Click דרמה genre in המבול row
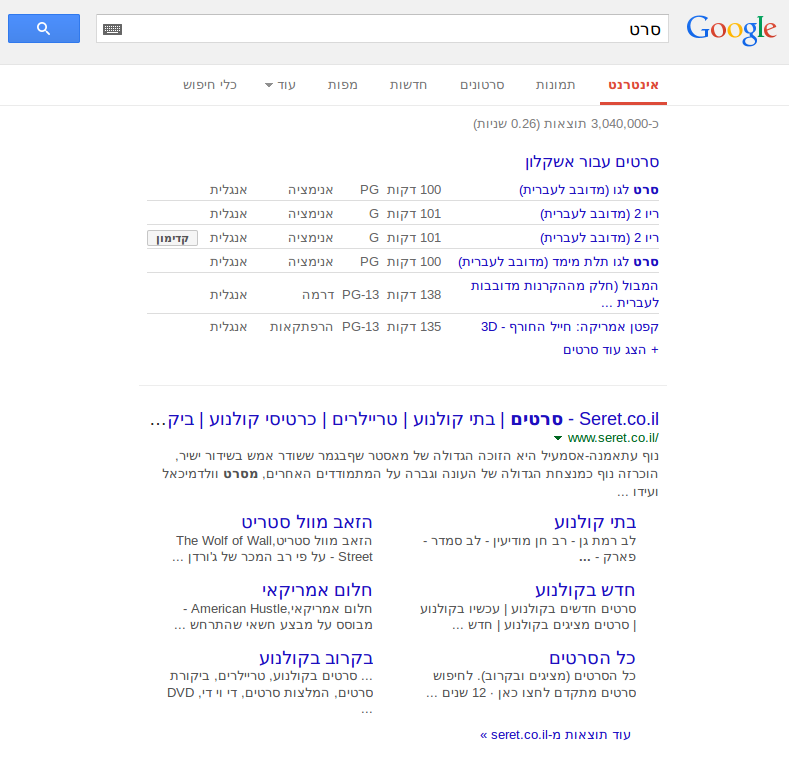 click(x=318, y=294)
